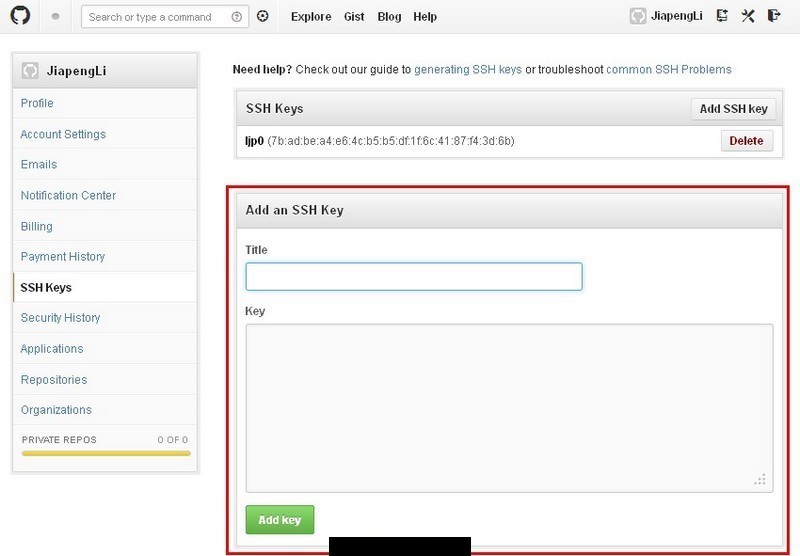The height and width of the screenshot is (556, 800).
Task: Go to Account Settings
Action: click(x=105, y=134)
